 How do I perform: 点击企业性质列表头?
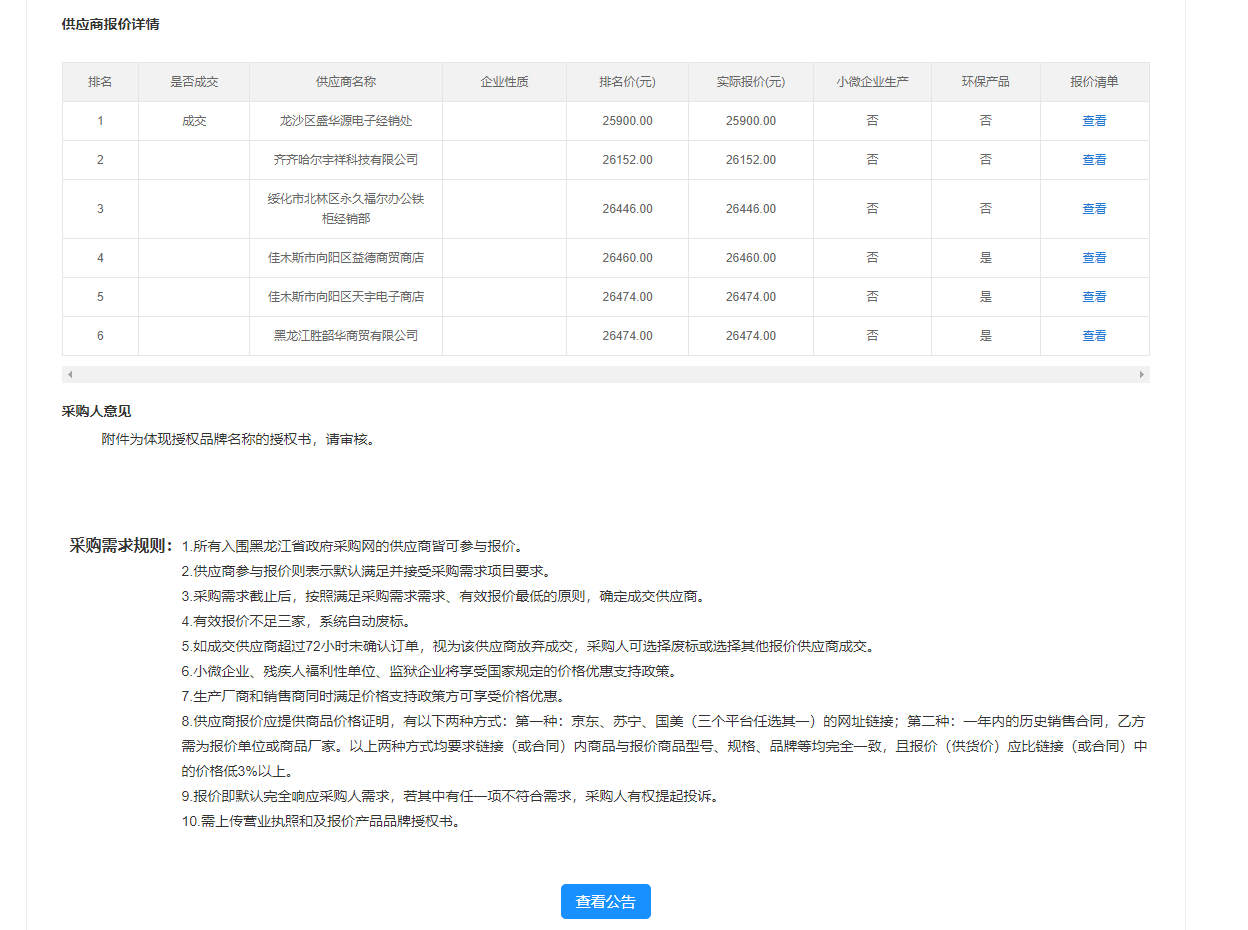pyautogui.click(x=504, y=81)
